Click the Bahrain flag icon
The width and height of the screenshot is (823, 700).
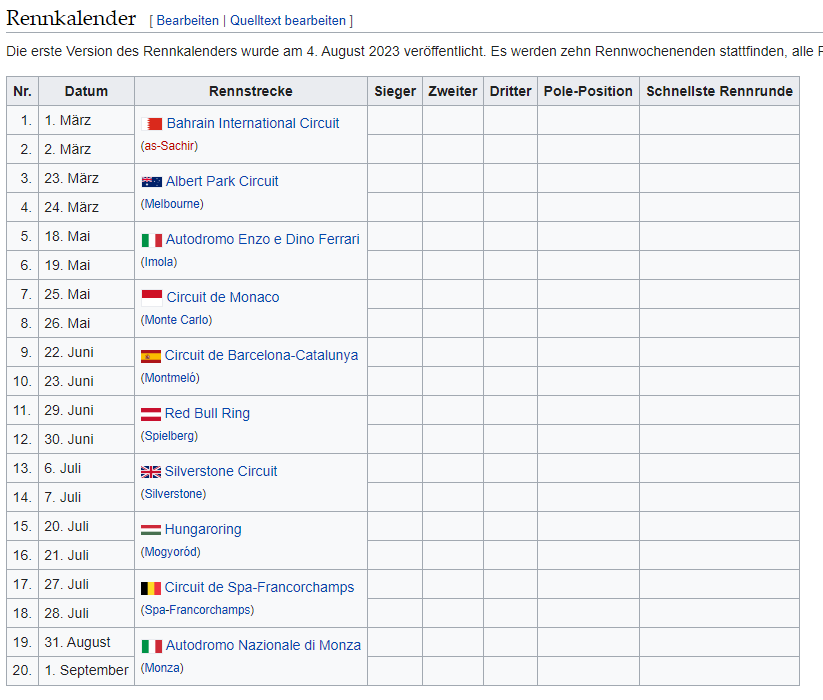[x=153, y=124]
